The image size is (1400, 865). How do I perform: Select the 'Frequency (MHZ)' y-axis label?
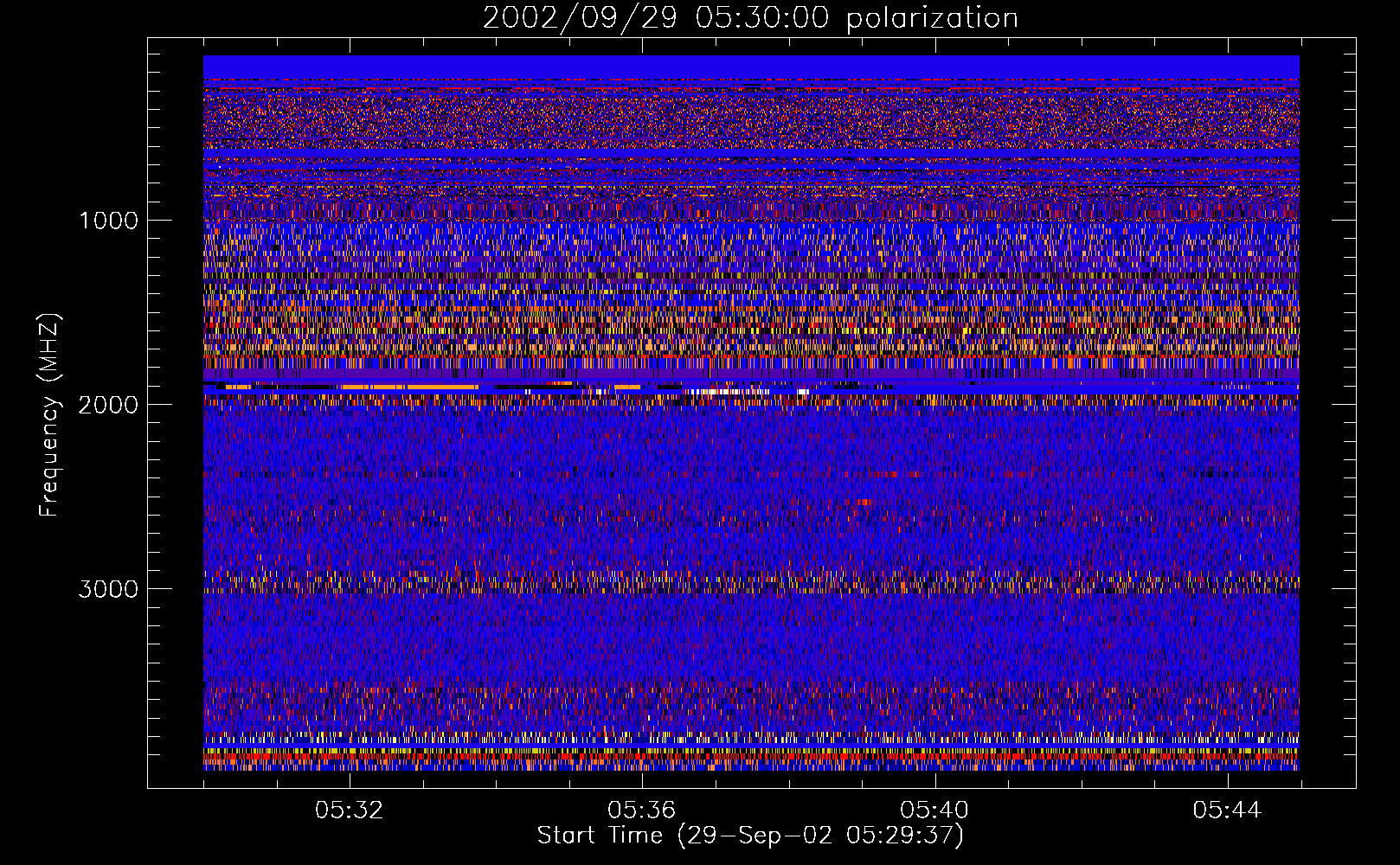(x=49, y=415)
